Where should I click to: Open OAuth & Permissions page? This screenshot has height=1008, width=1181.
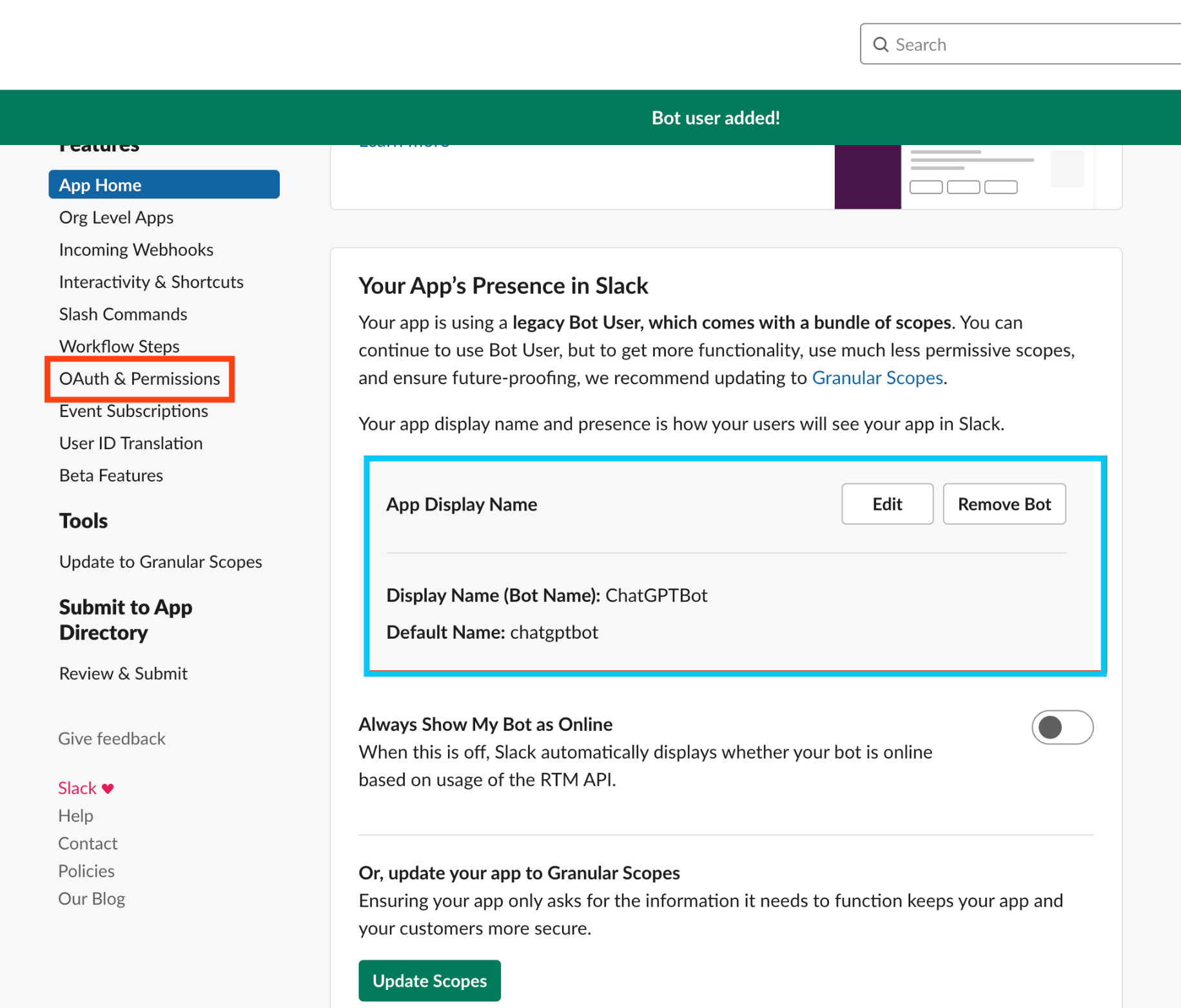click(139, 378)
